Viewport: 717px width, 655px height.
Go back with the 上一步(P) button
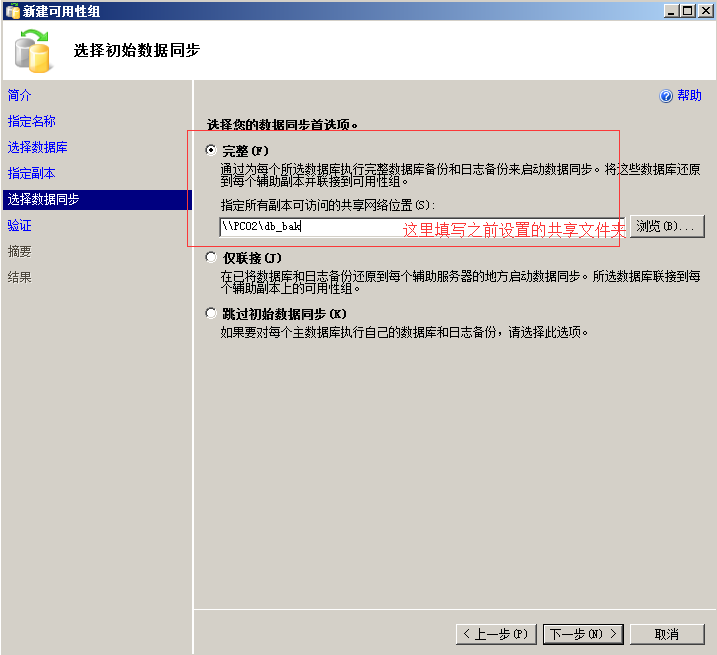pyautogui.click(x=497, y=634)
